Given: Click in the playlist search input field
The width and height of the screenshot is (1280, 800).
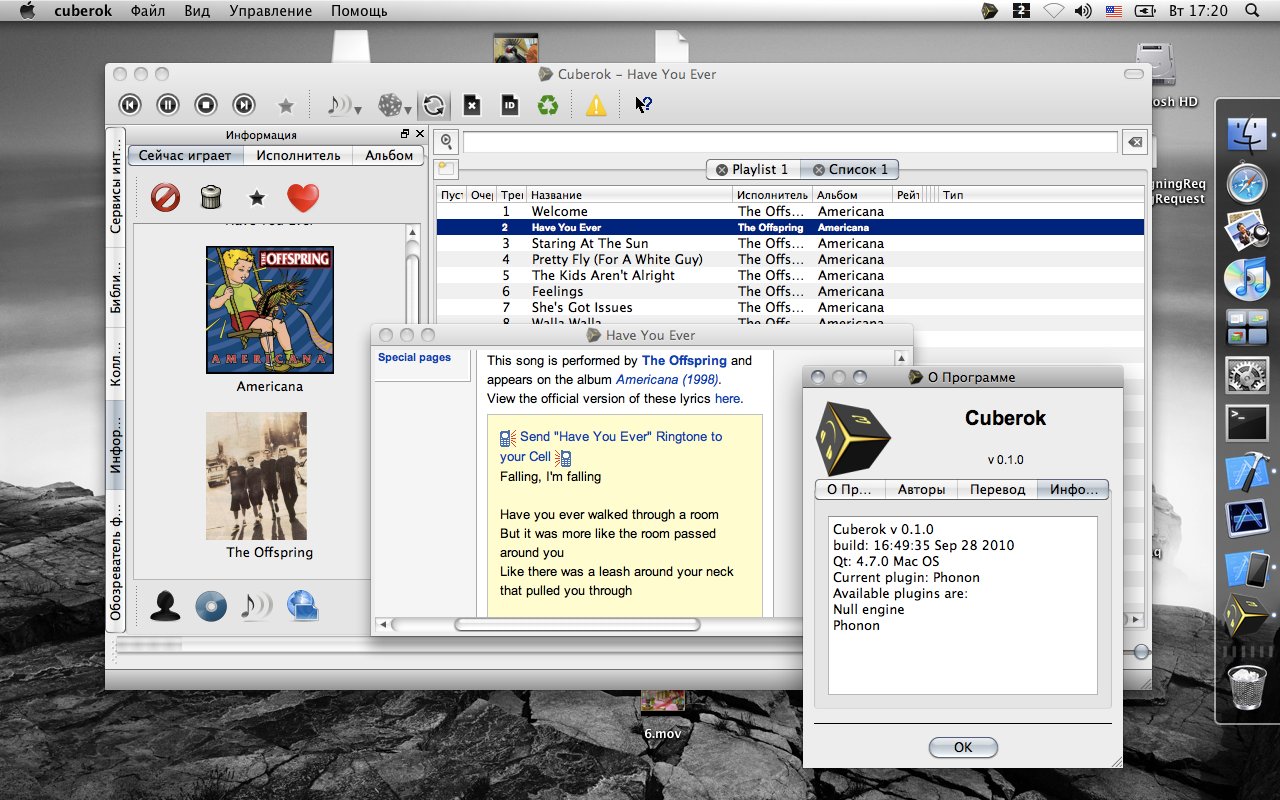Looking at the screenshot, I should [x=790, y=142].
